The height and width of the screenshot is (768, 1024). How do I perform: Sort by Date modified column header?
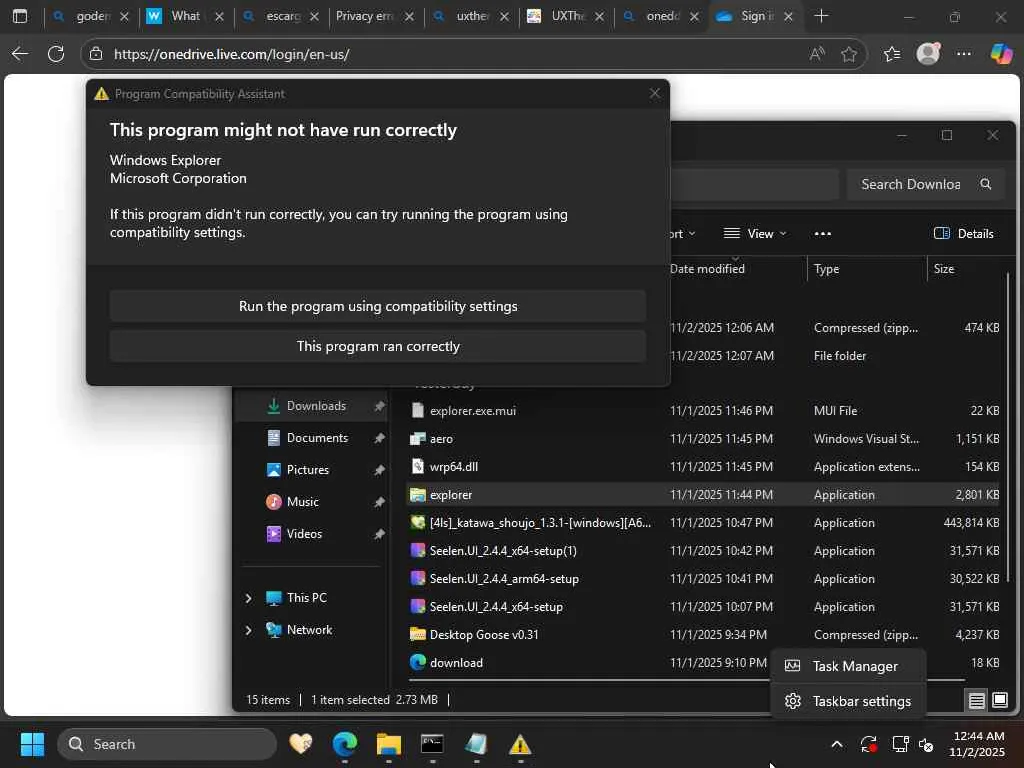pyautogui.click(x=707, y=269)
